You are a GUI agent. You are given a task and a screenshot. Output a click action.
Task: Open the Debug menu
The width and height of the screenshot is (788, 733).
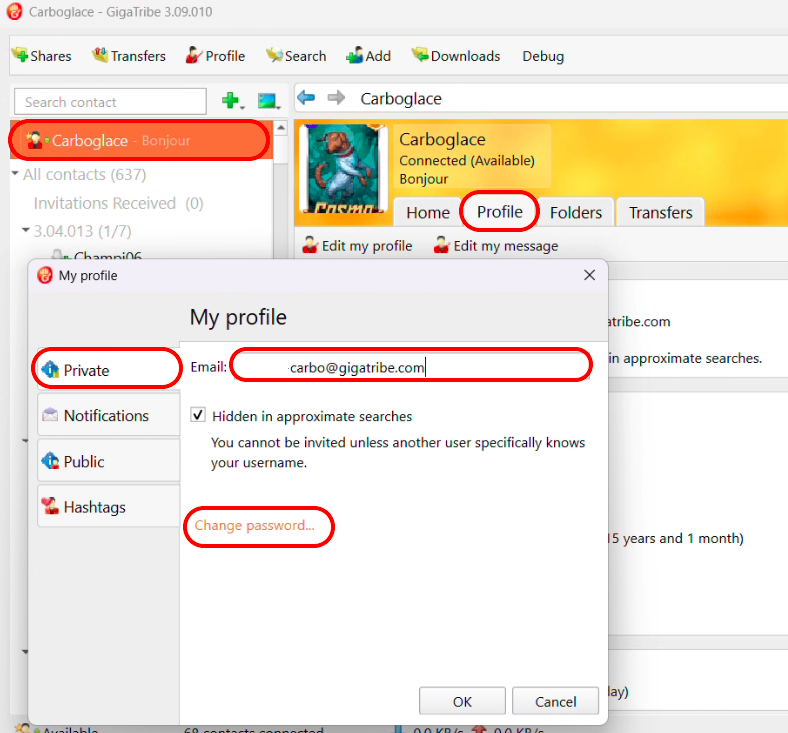point(543,56)
